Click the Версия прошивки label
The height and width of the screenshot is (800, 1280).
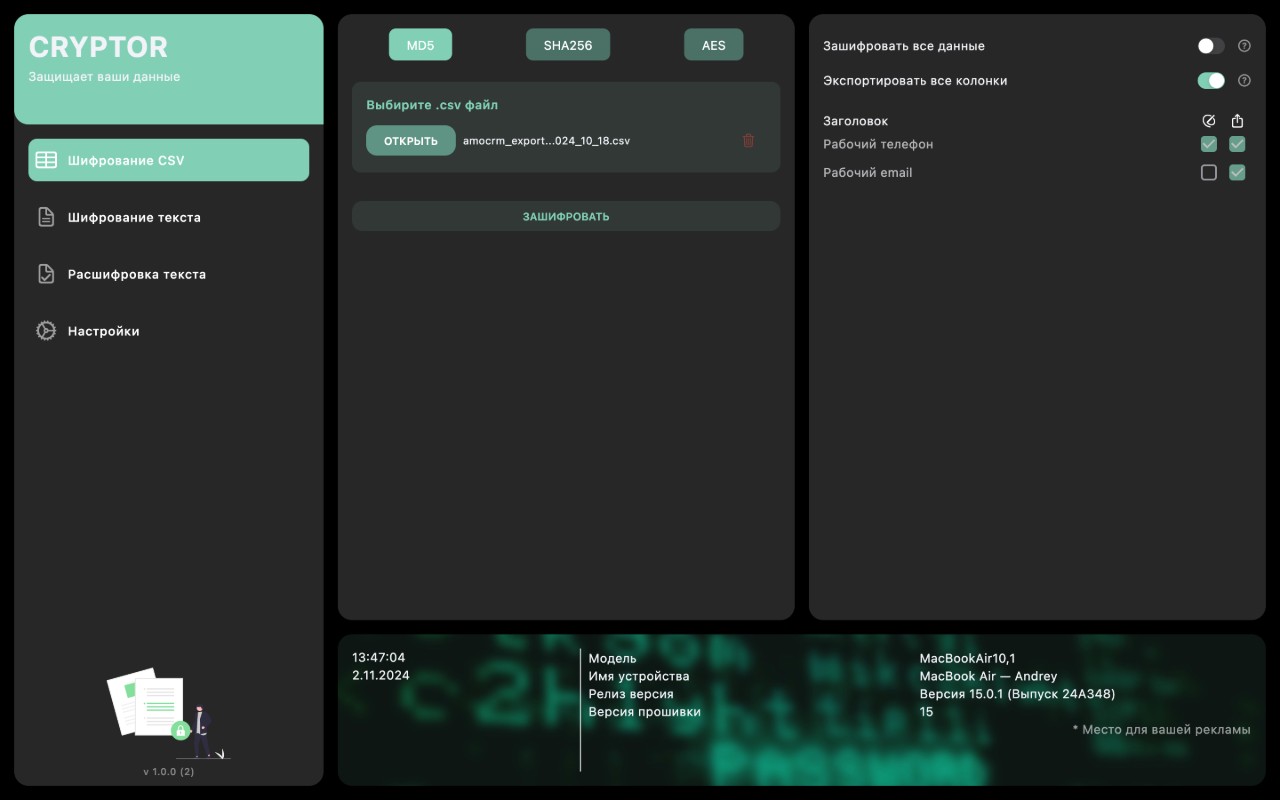(645, 712)
